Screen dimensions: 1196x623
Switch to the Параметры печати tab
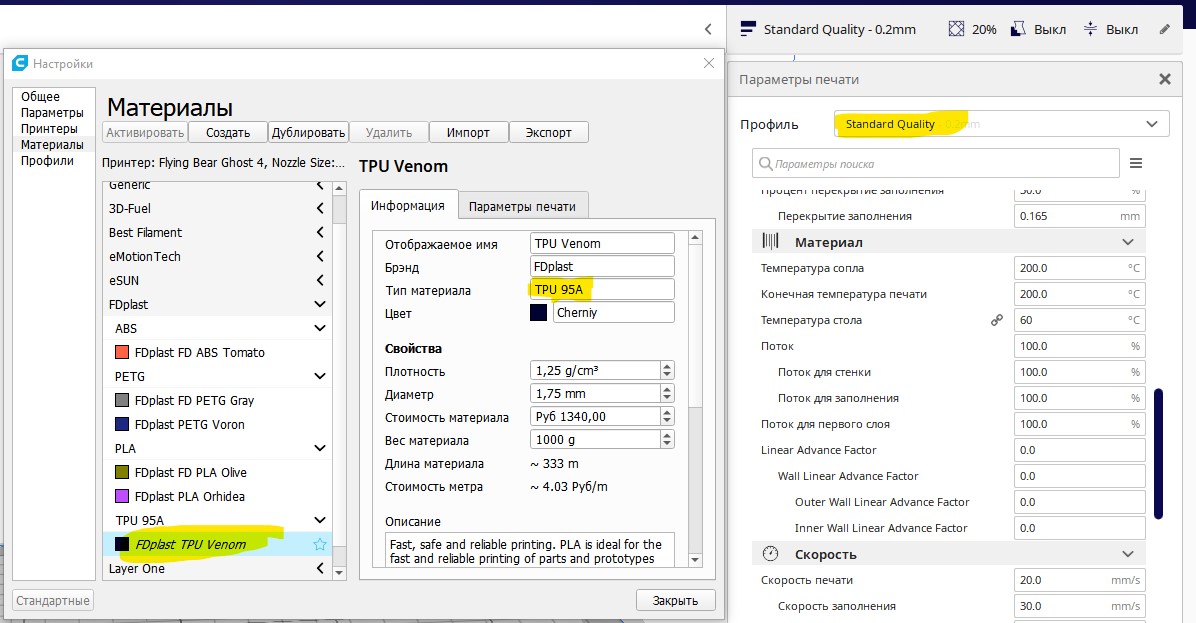tap(522, 207)
